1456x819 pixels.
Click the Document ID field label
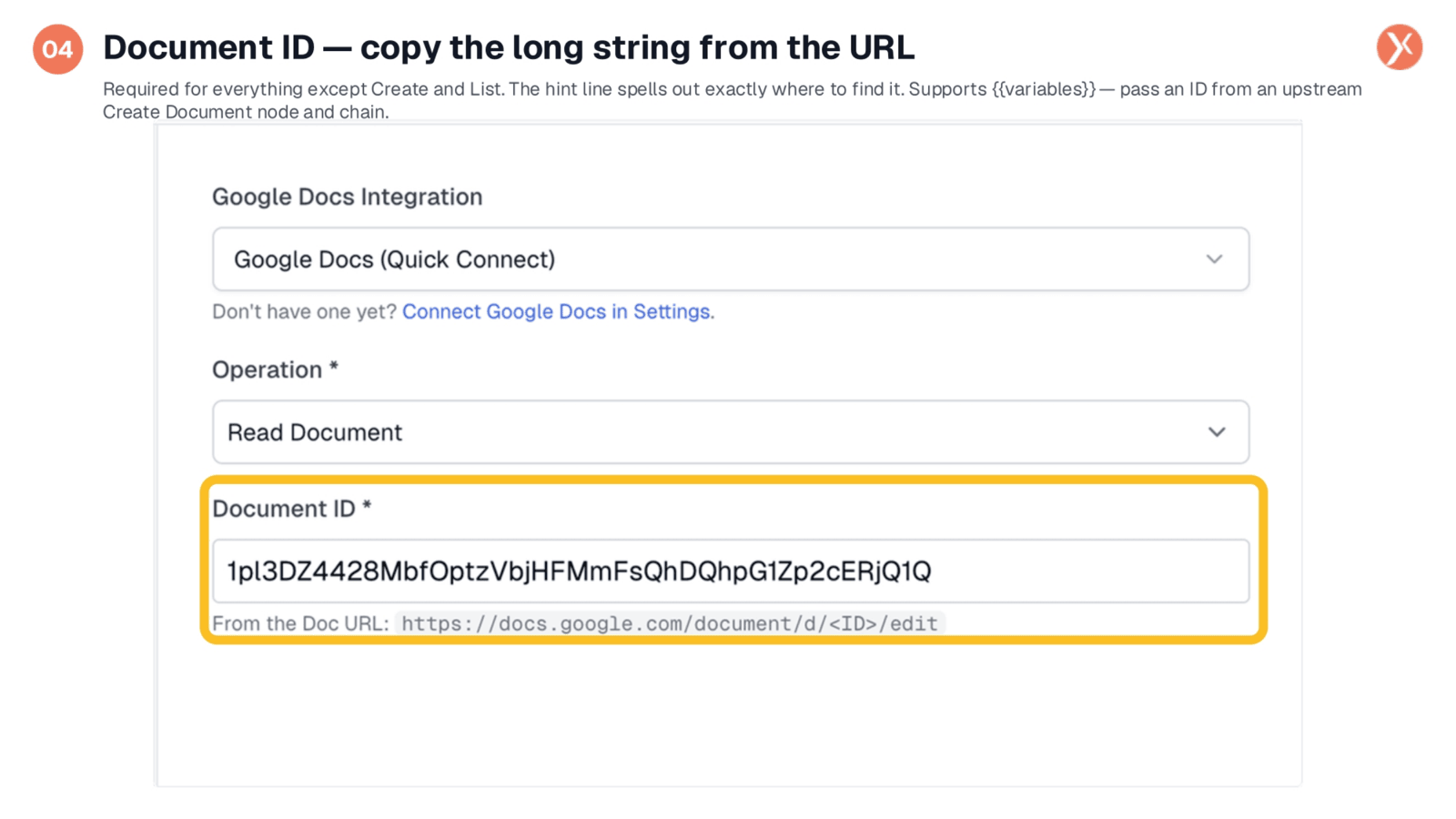tap(292, 509)
